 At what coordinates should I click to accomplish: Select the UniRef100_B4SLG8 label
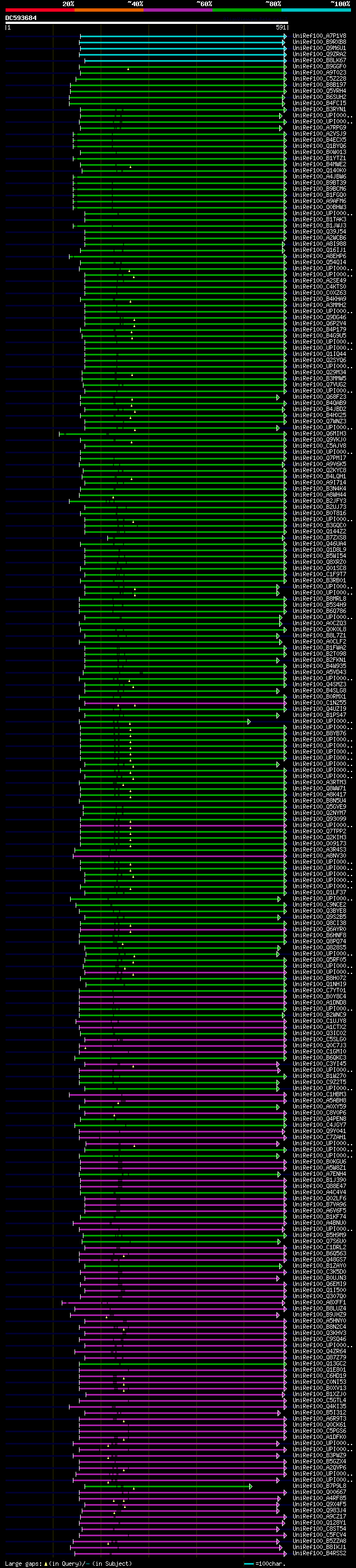(319, 690)
